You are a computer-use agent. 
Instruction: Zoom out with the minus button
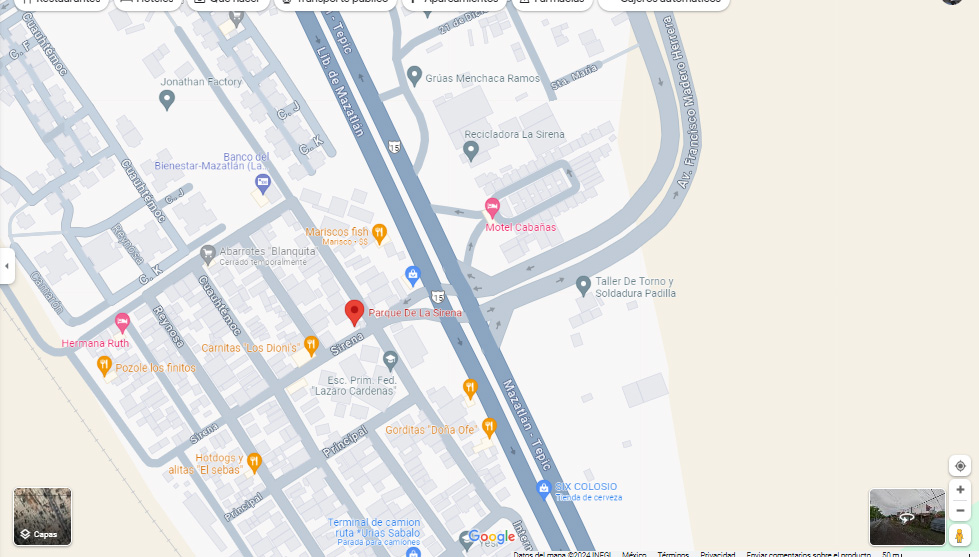tap(960, 510)
